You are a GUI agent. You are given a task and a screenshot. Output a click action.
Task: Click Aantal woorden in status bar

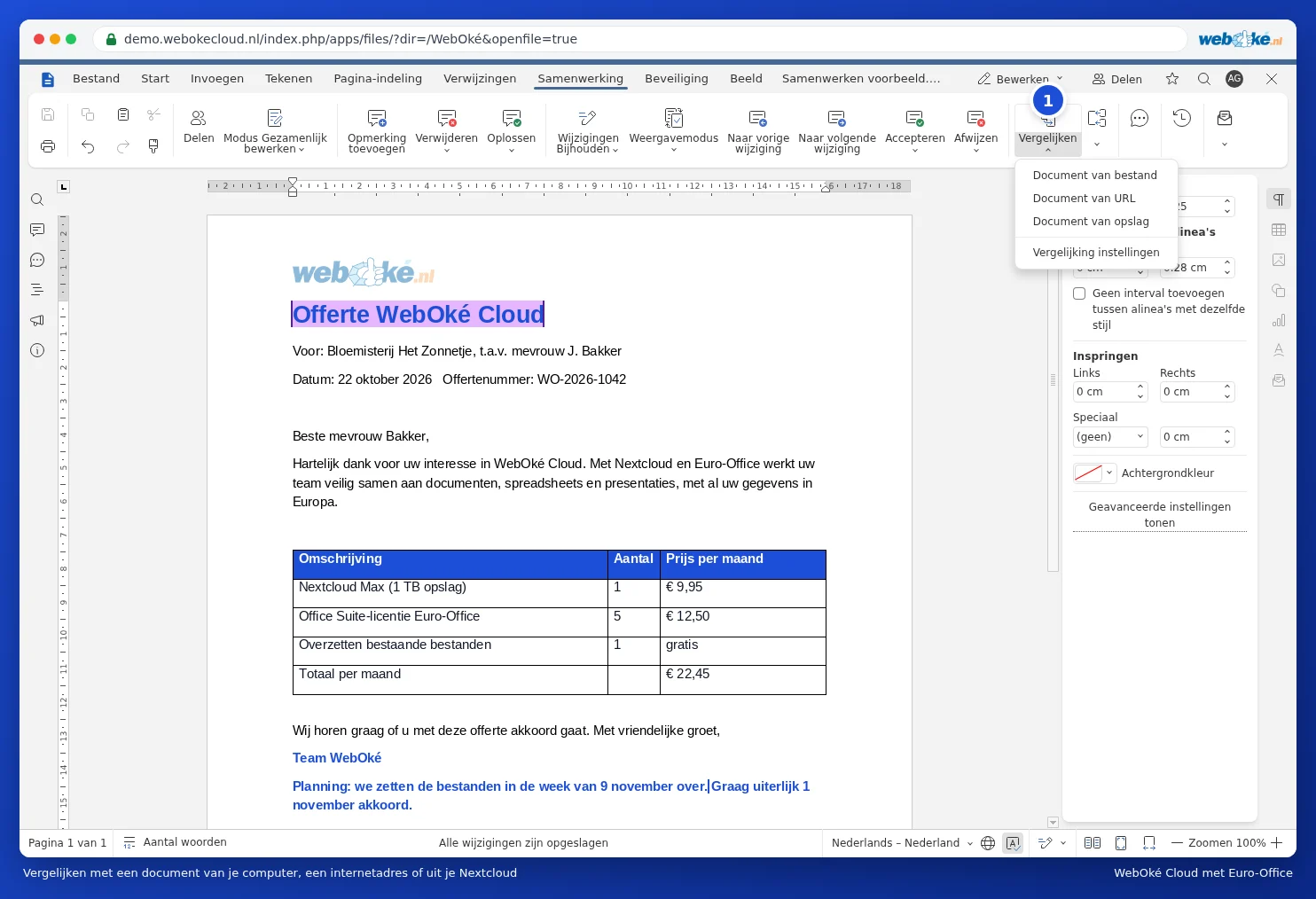(x=176, y=842)
